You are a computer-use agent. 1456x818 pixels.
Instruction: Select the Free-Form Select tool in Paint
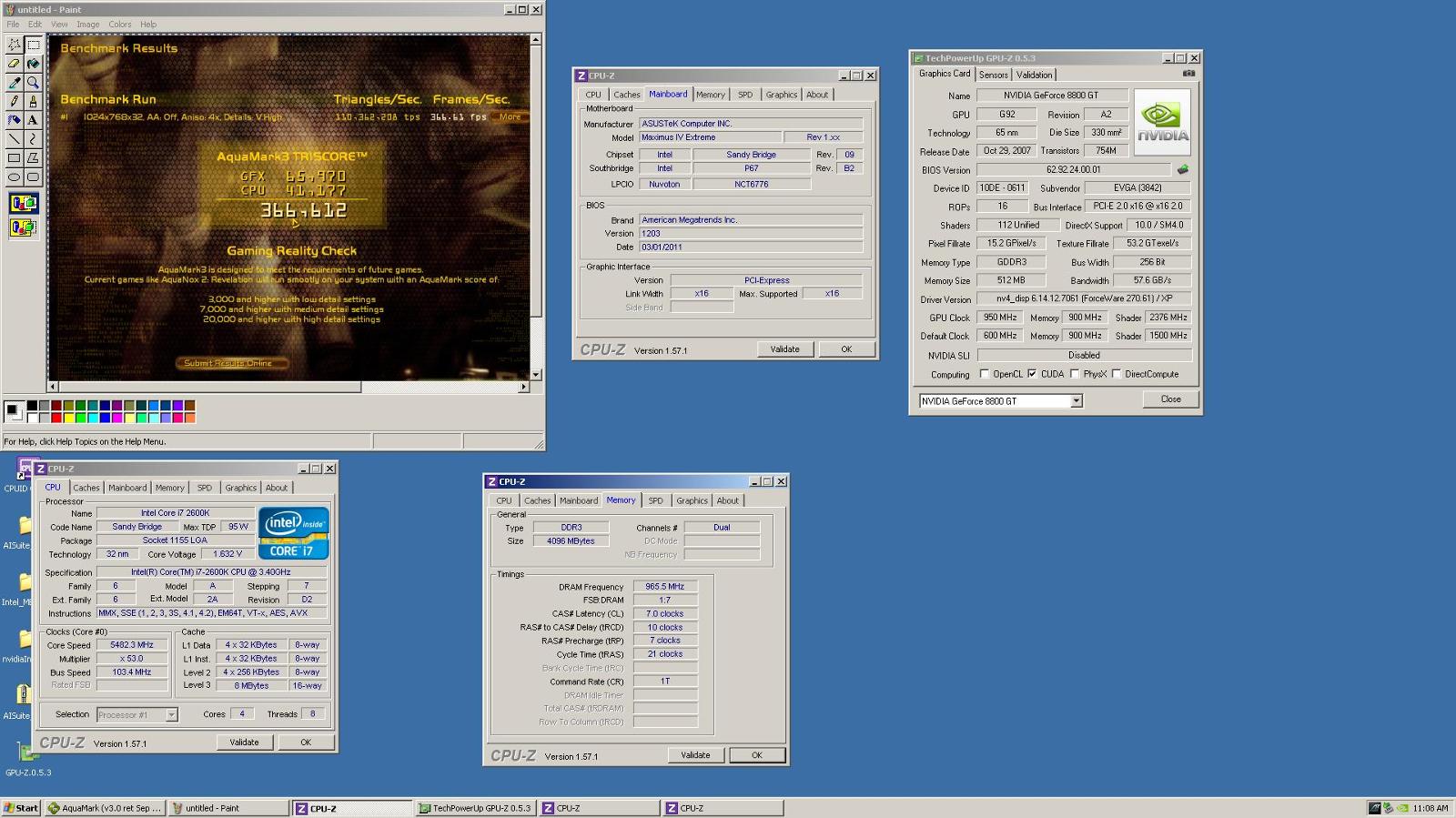tap(14, 45)
